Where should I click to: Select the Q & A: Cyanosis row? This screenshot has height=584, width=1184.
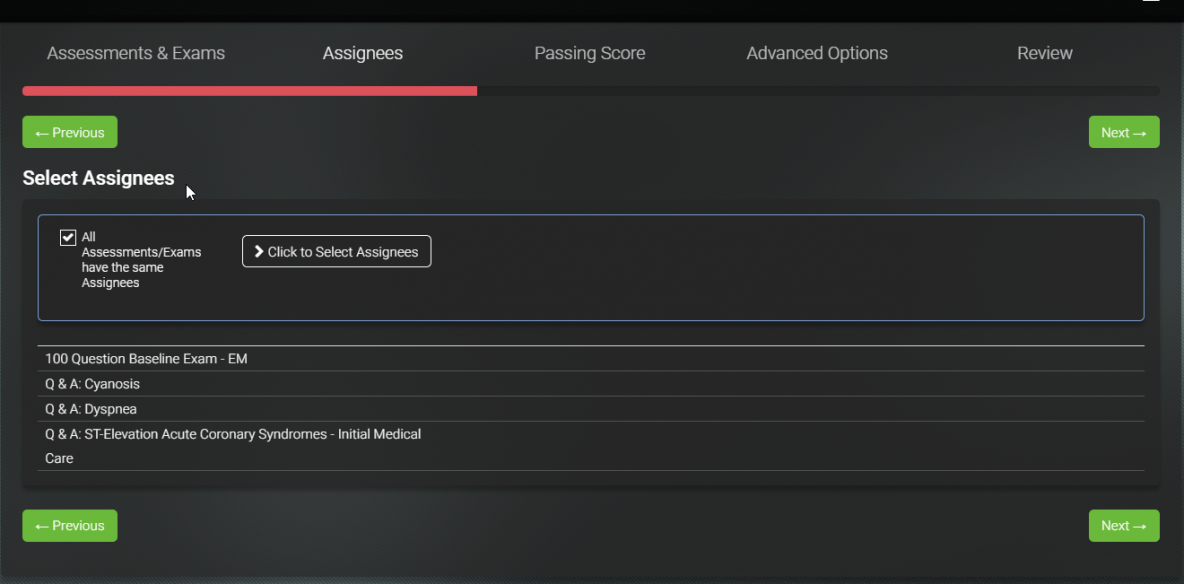tap(591, 384)
